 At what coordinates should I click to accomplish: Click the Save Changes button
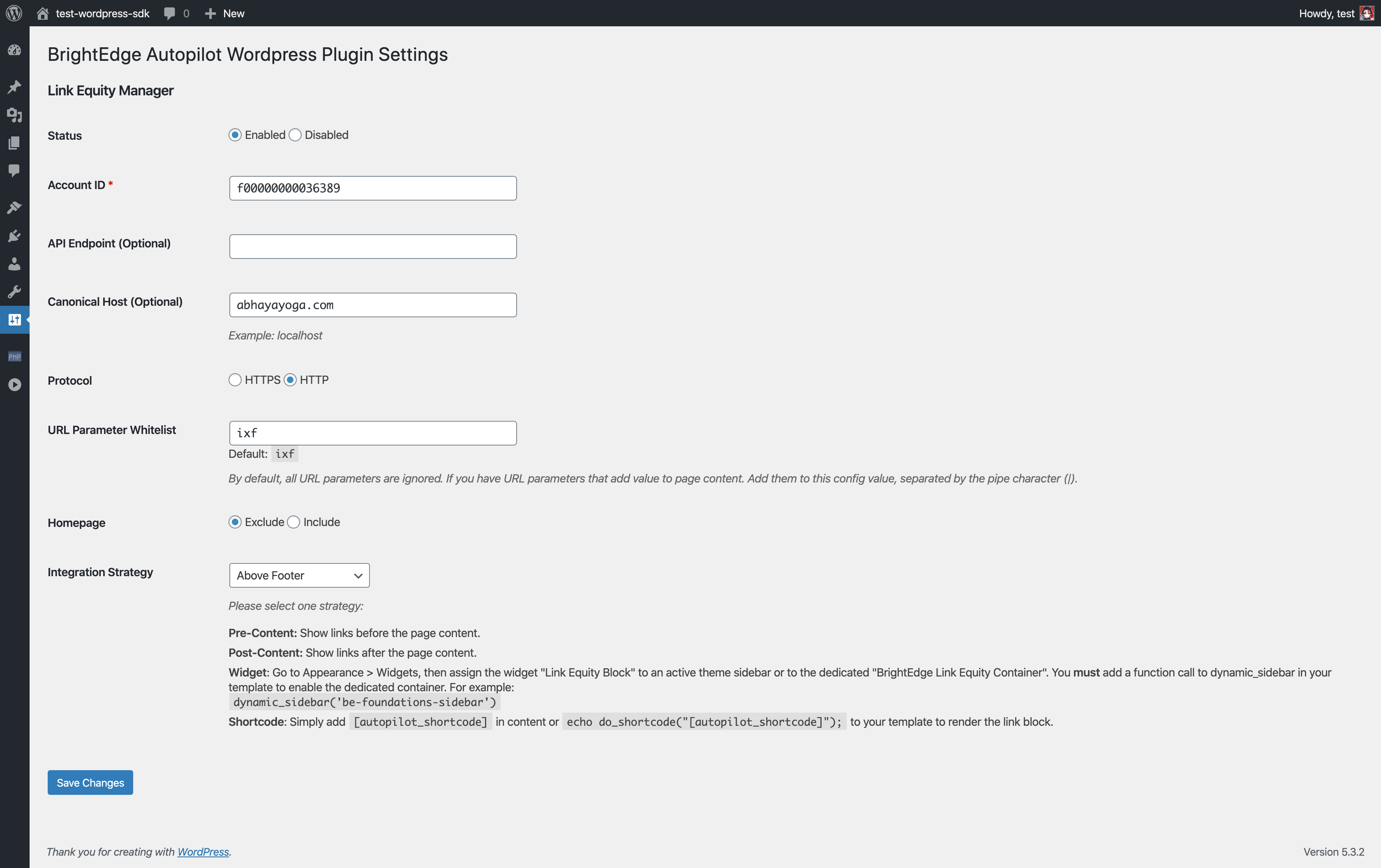click(x=90, y=783)
